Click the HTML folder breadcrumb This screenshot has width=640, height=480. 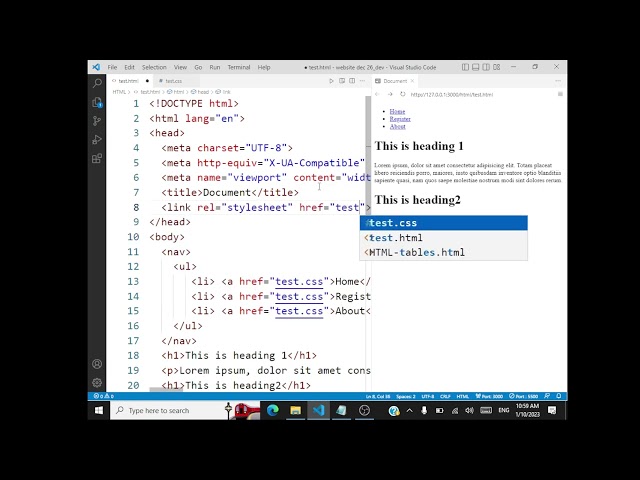[x=119, y=92]
